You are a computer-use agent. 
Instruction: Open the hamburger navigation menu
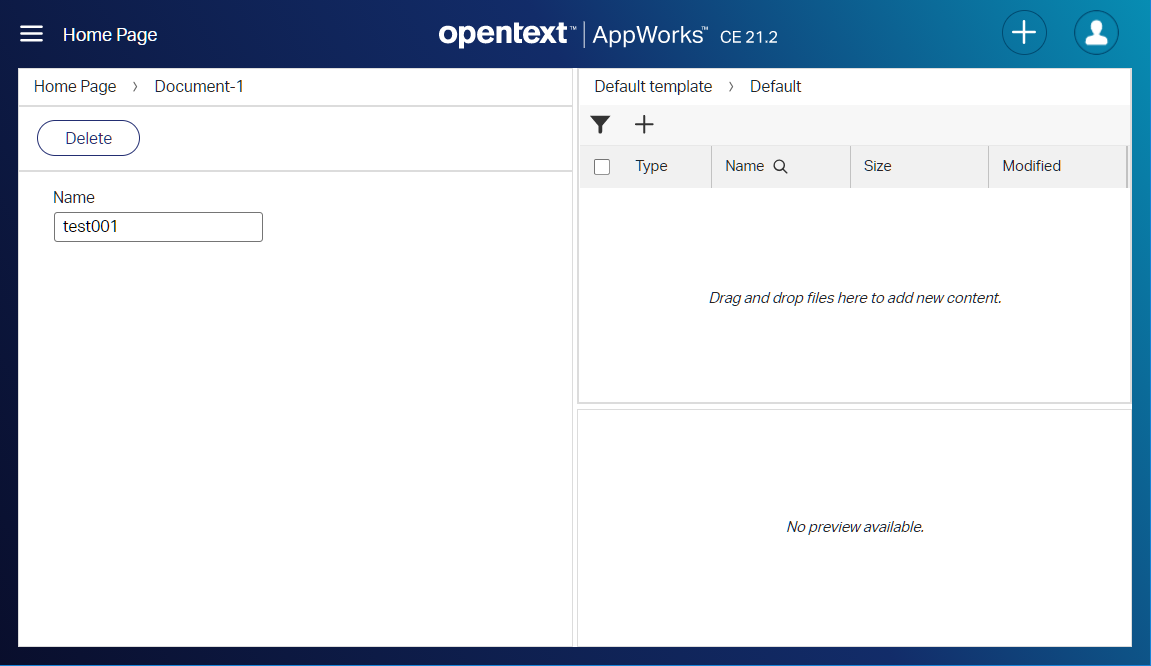click(32, 34)
